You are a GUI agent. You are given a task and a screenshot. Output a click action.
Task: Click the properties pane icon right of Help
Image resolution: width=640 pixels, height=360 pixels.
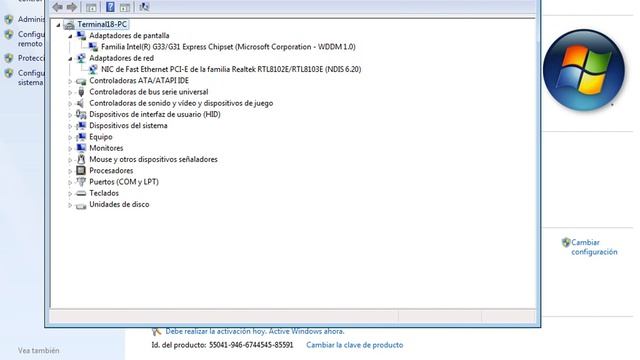coord(125,7)
